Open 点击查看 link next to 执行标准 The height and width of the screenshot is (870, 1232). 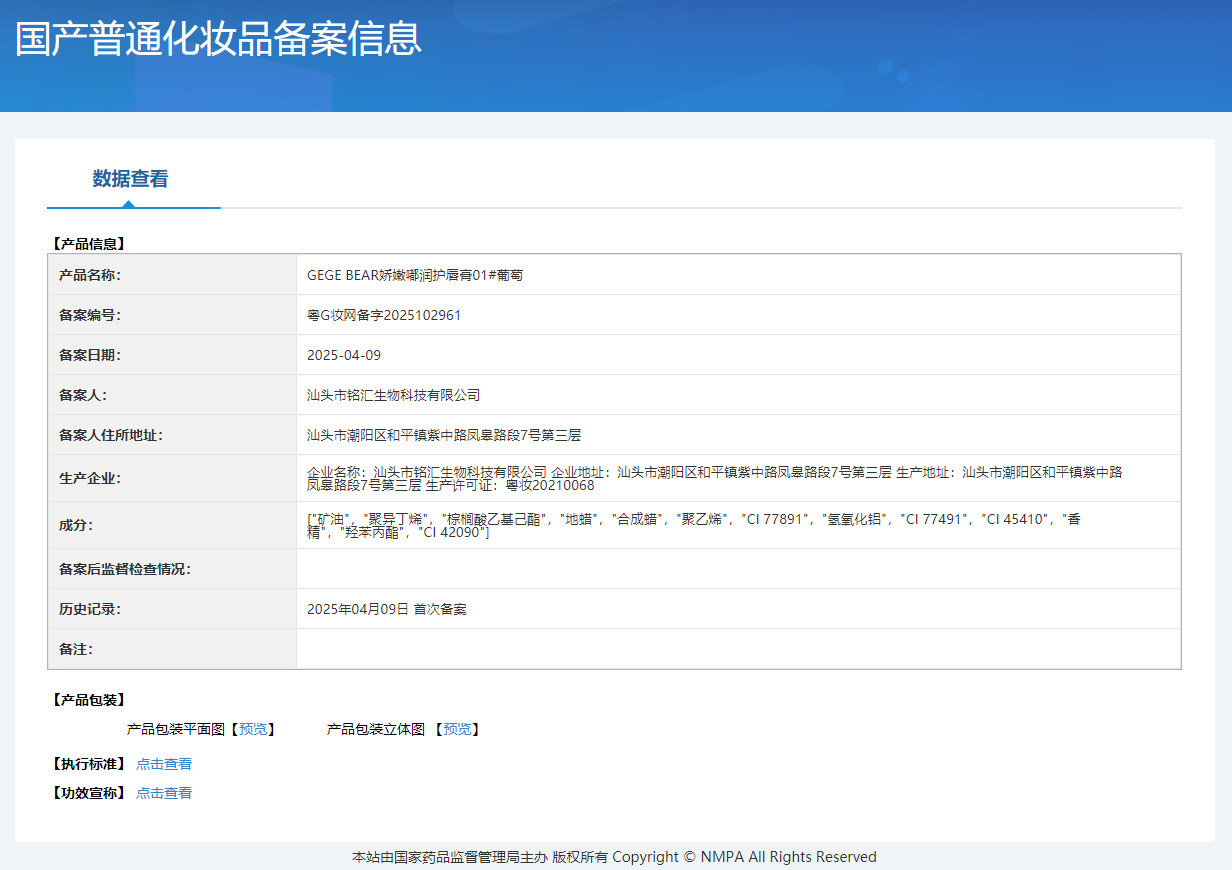(164, 764)
